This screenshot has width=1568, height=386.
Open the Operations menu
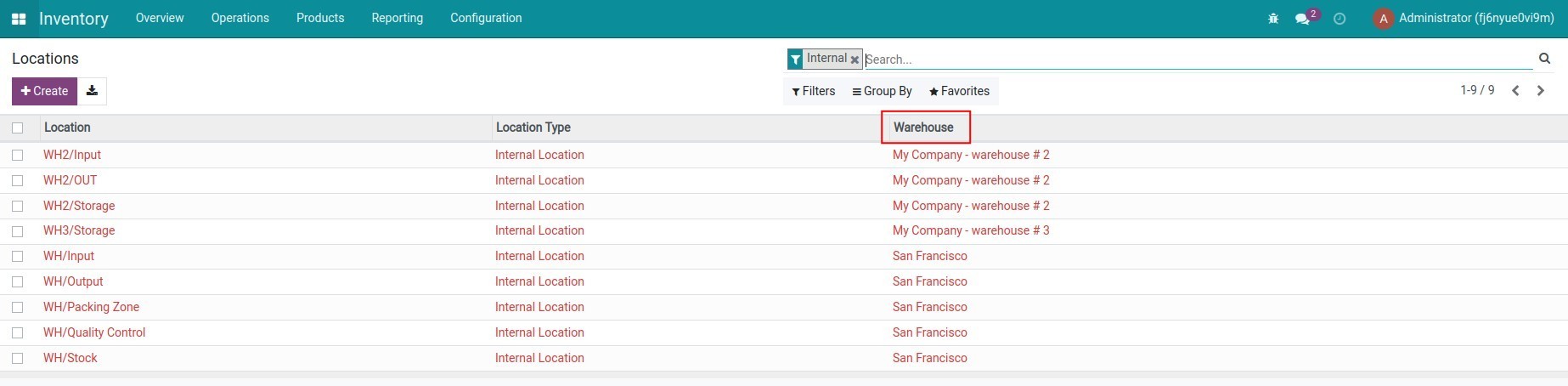tap(240, 18)
